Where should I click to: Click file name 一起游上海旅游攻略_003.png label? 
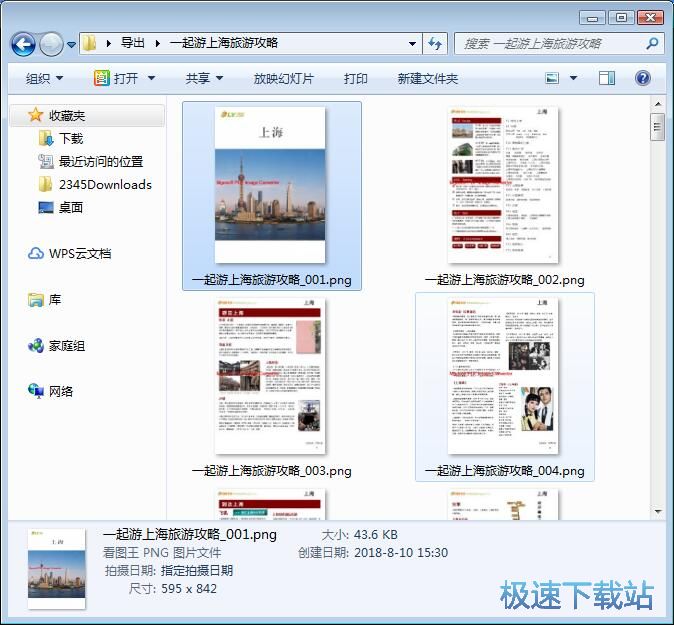click(x=272, y=471)
